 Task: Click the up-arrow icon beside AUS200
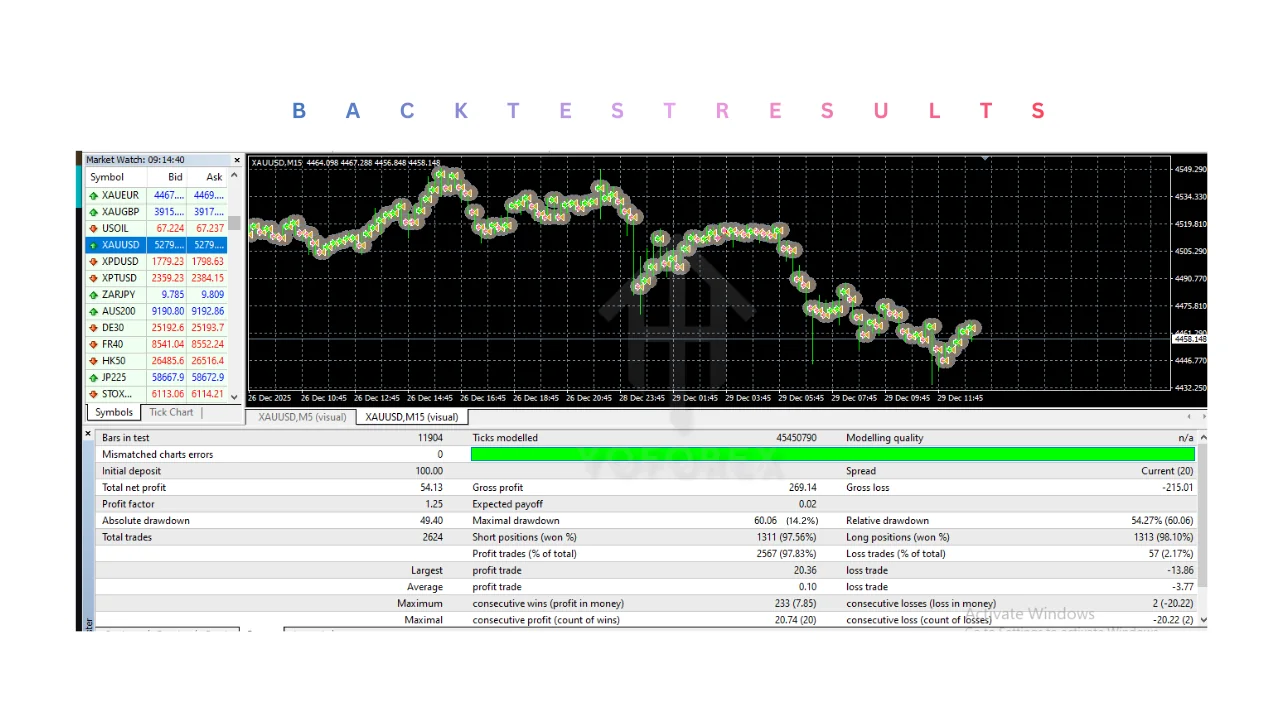click(x=94, y=311)
